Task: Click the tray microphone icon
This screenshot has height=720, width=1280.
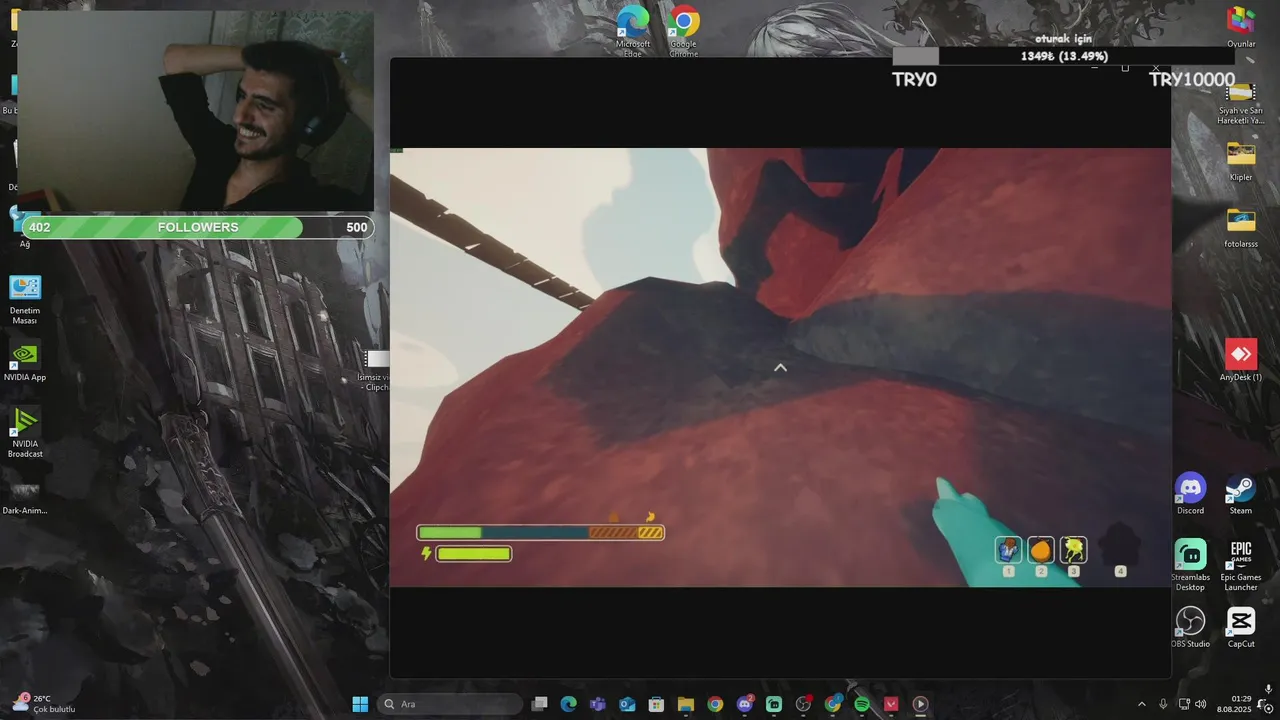Action: tap(1163, 704)
